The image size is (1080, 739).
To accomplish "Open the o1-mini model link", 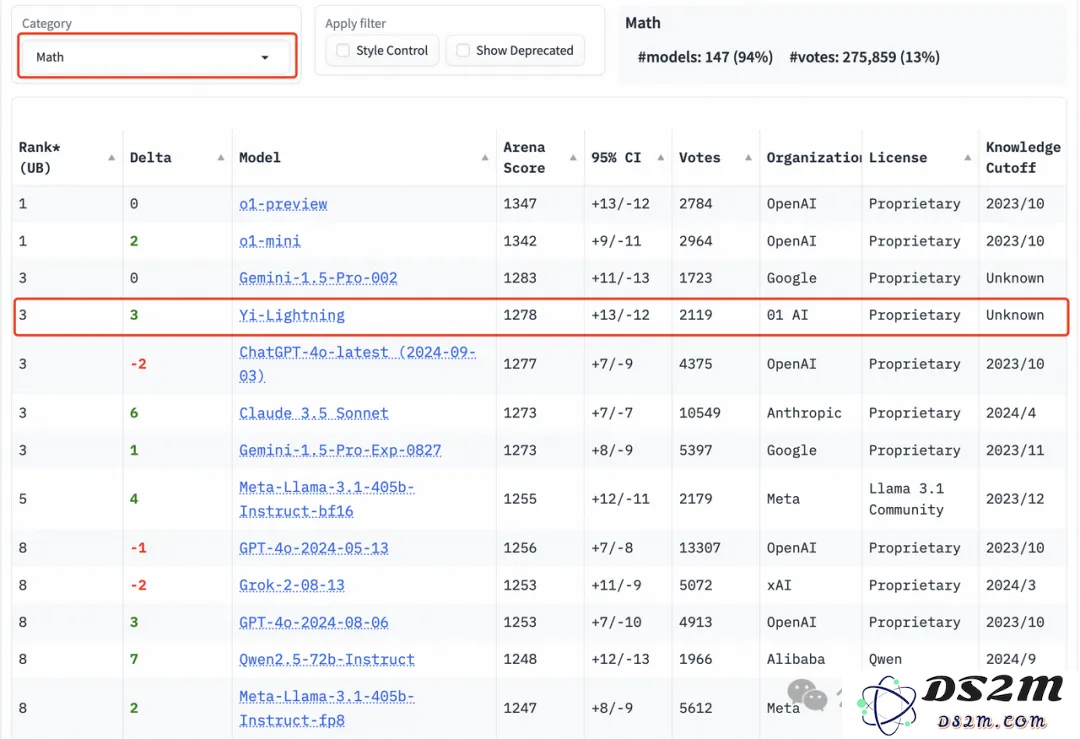I will pyautogui.click(x=269, y=241).
